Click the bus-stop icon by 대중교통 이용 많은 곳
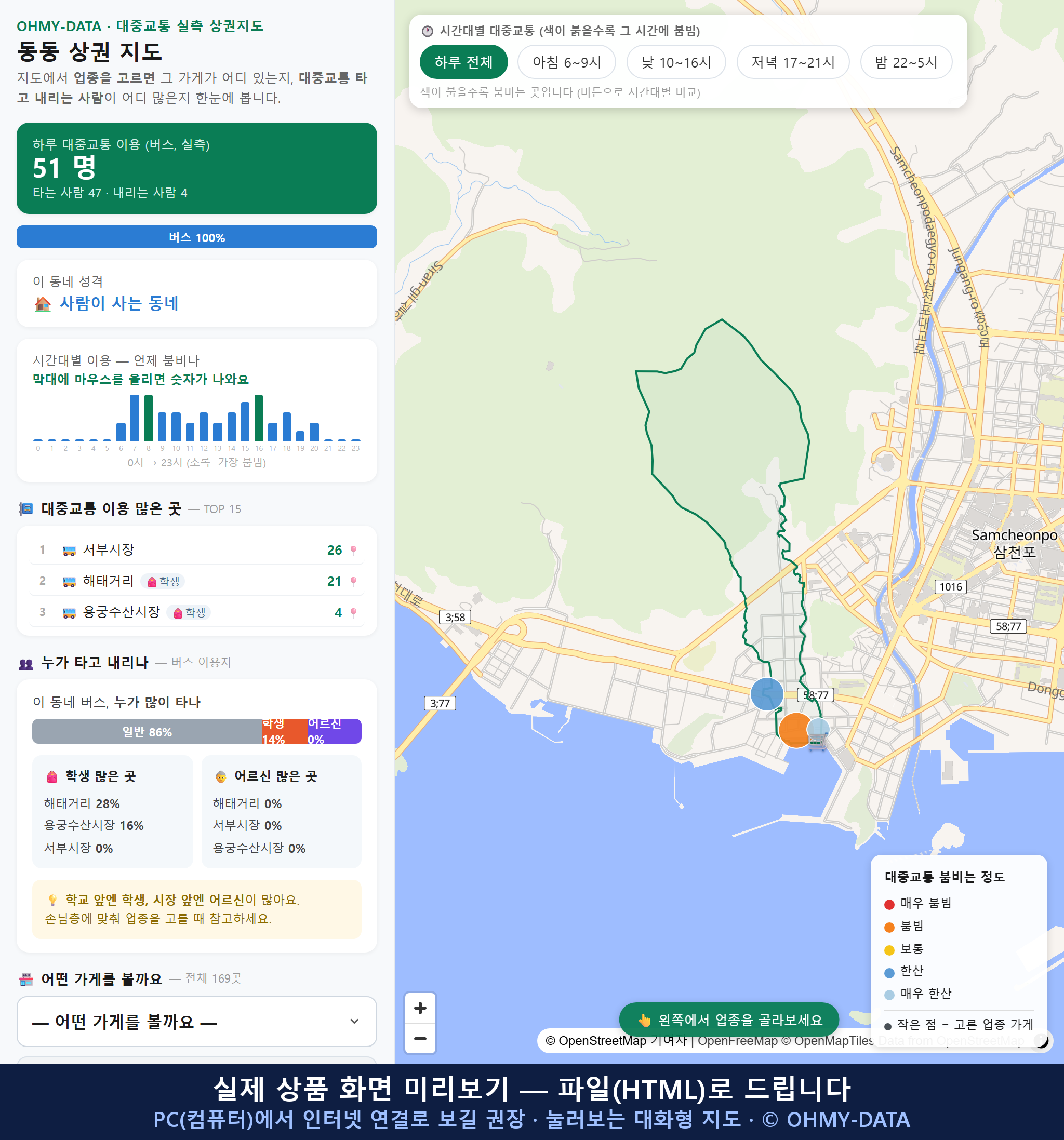 pyautogui.click(x=26, y=508)
